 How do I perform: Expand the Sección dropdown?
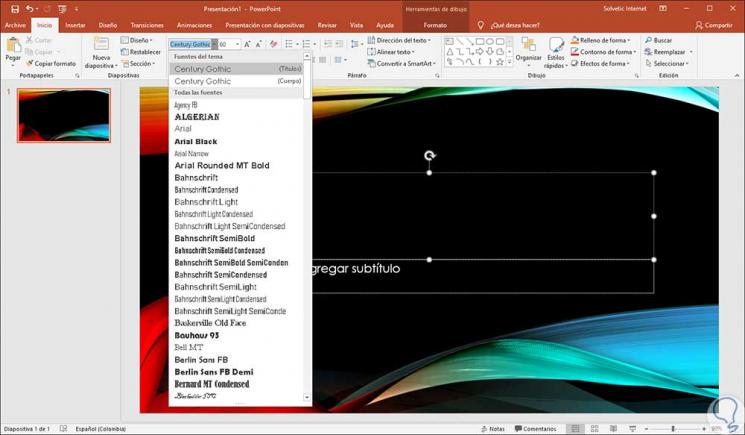click(x=138, y=63)
